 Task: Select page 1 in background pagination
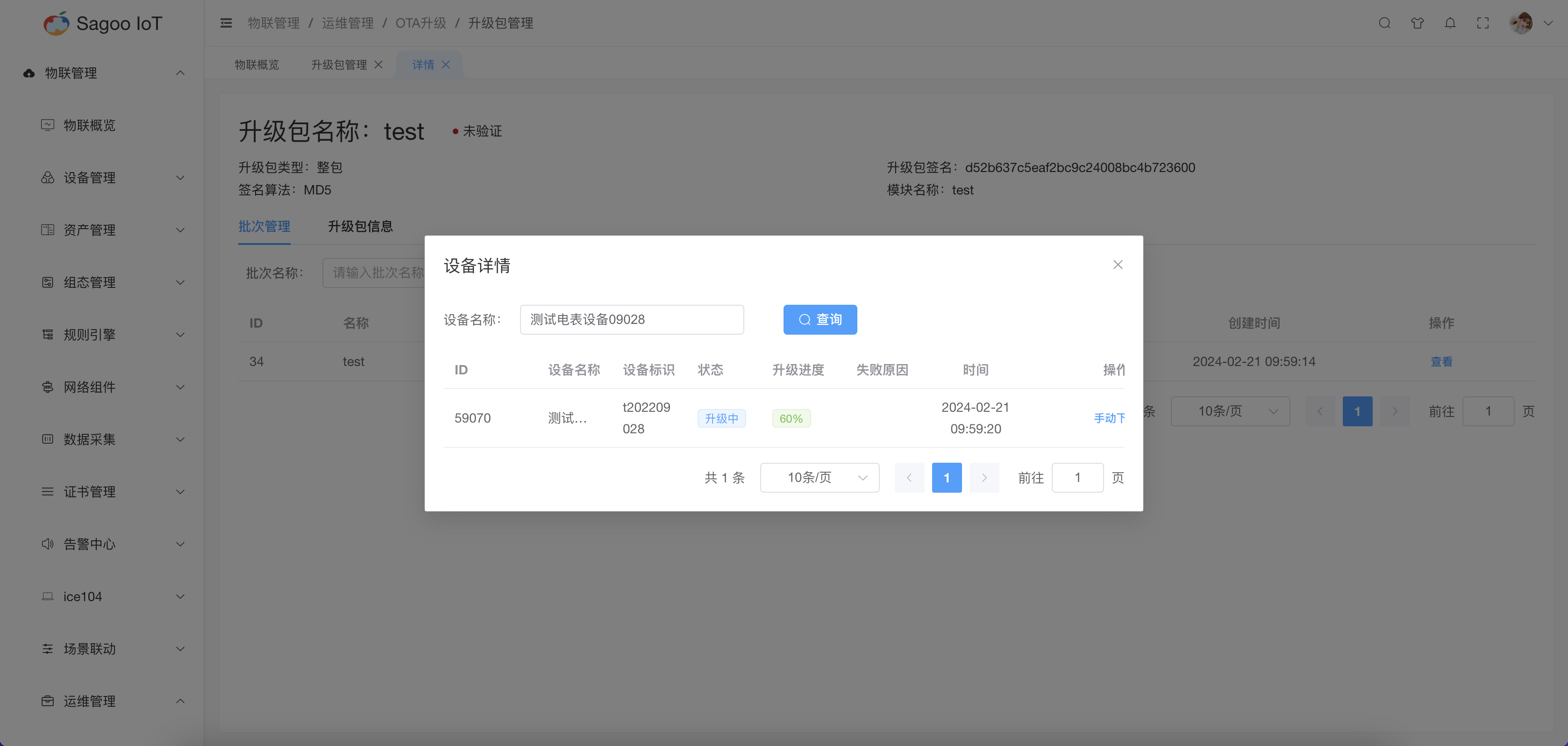click(x=1357, y=411)
